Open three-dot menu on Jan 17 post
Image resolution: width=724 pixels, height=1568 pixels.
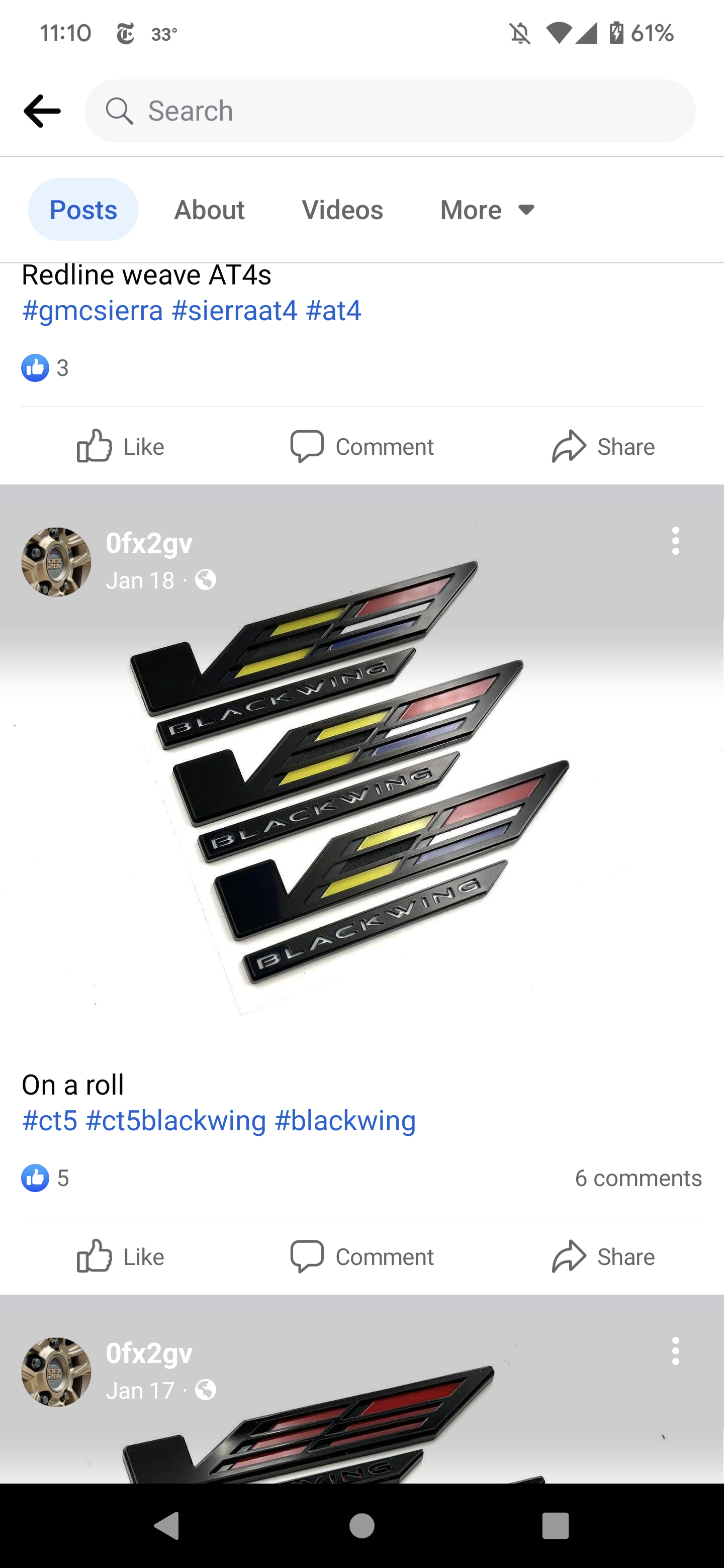pos(675,1351)
